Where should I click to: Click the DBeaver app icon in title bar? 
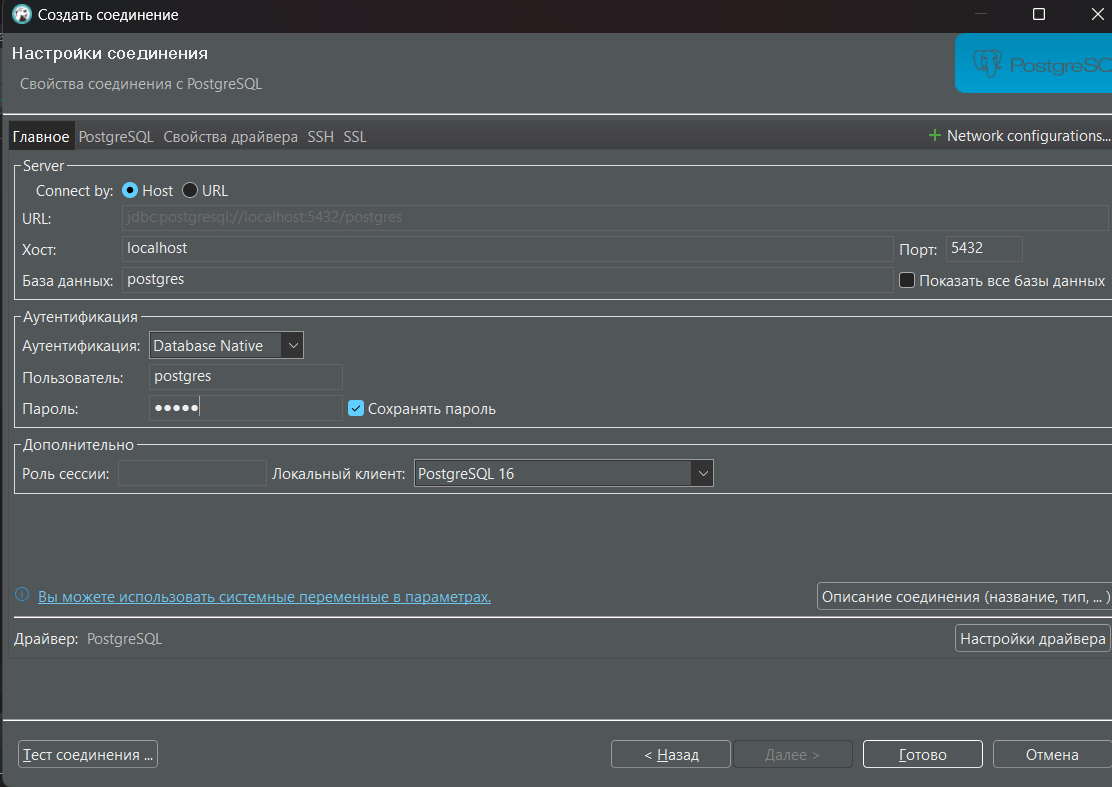[22, 14]
